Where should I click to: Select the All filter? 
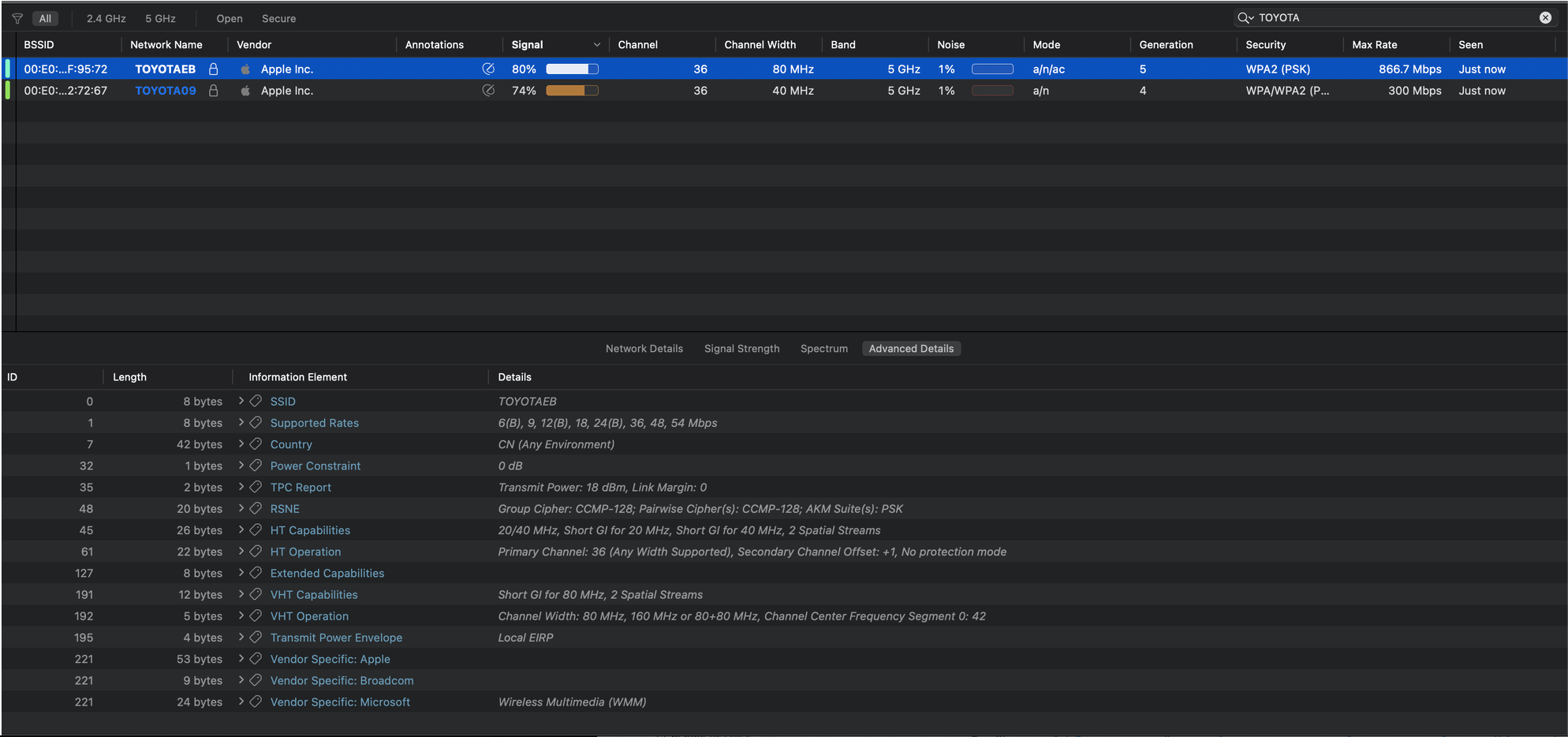click(x=45, y=18)
